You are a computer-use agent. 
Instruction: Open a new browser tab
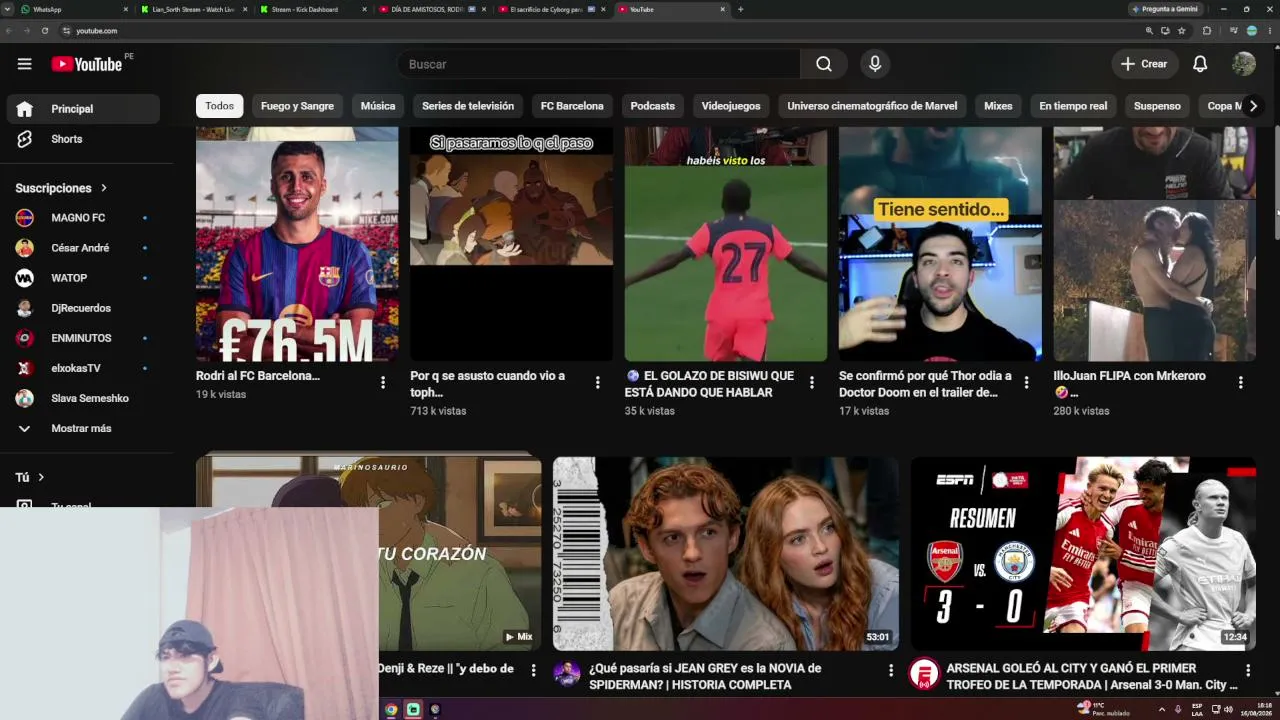(740, 9)
